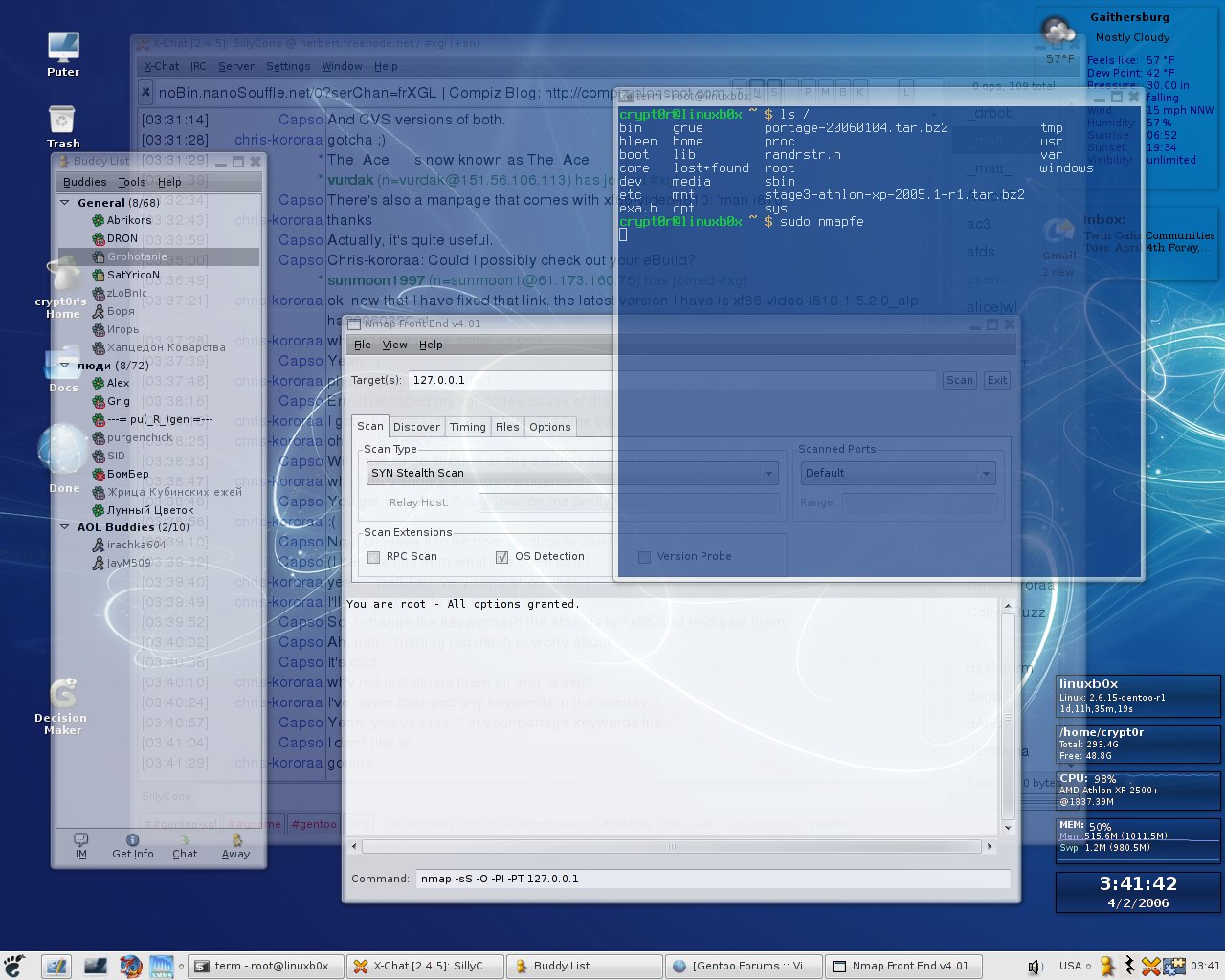The image size is (1225, 980).
Task: Click the yellow Gaim buddy tray icon
Action: click(1108, 966)
